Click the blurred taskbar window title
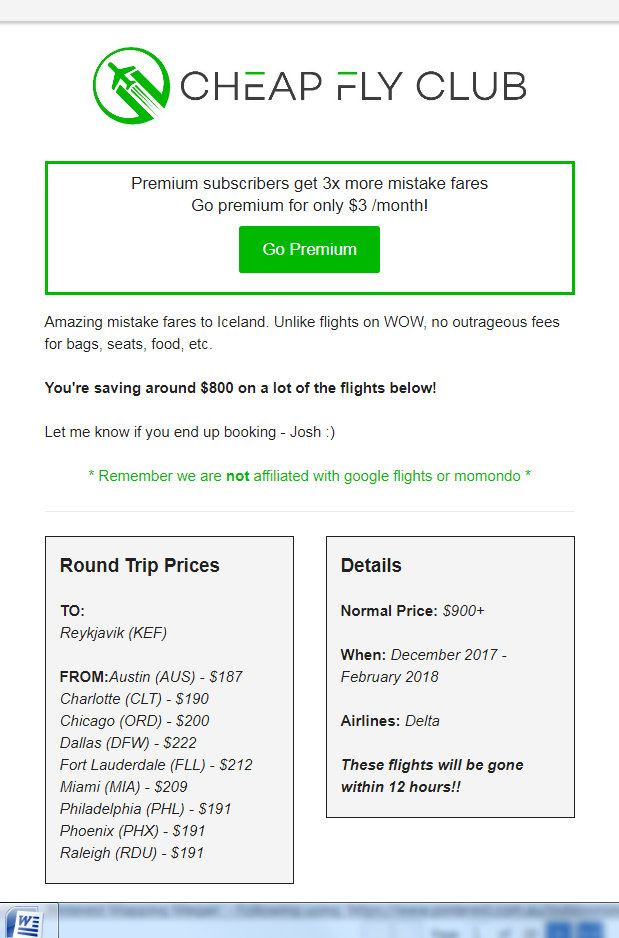619x938 pixels. coord(323,912)
